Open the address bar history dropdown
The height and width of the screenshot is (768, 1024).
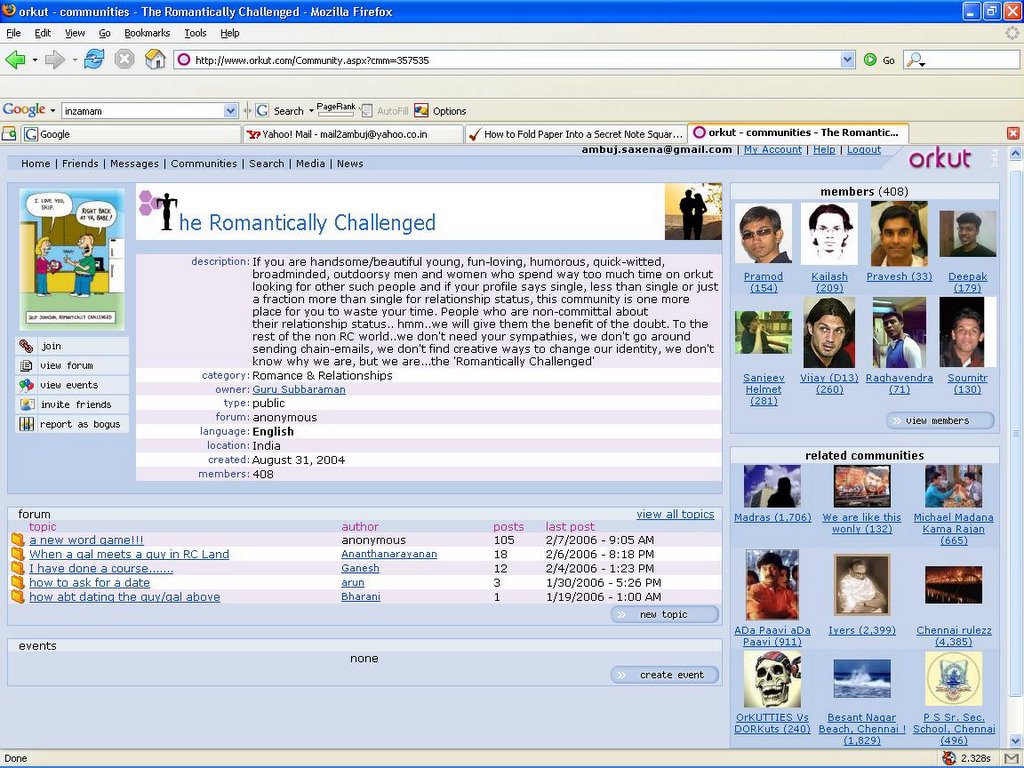pos(847,60)
